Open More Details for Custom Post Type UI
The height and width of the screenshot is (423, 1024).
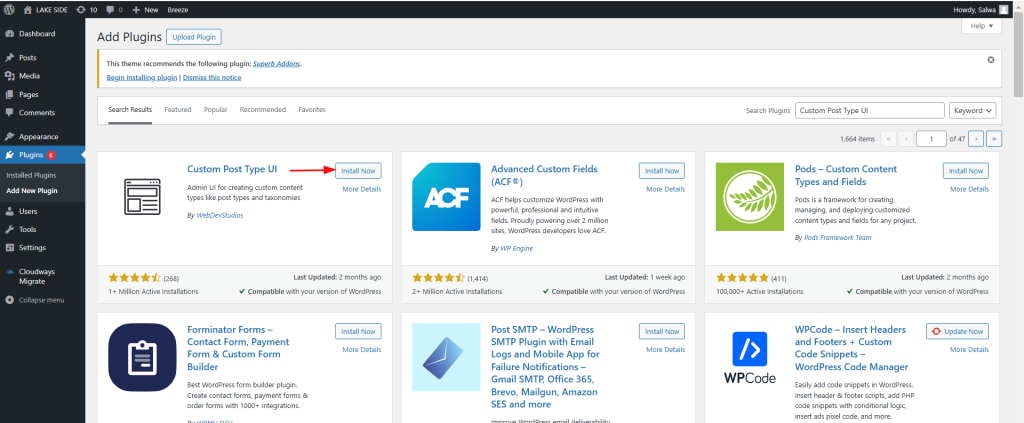[362, 189]
